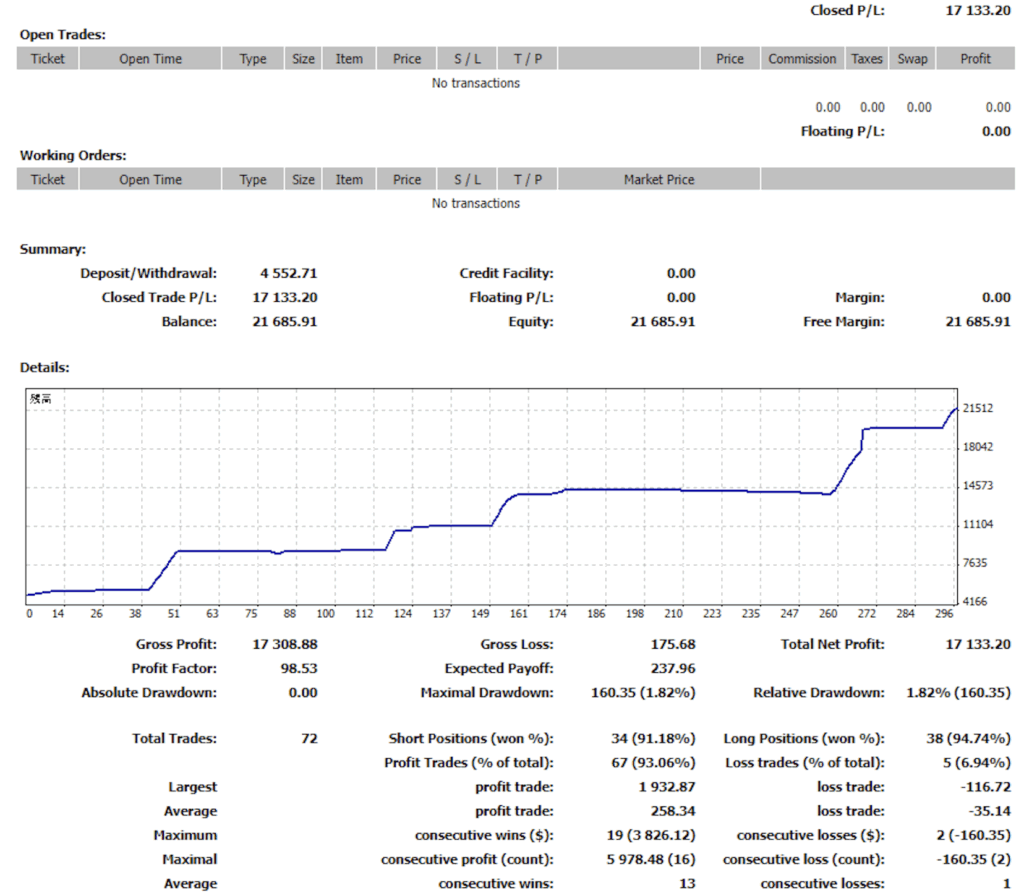Click the balance legend label inside the chart
Viewport: 1024px width, 893px height.
[40, 399]
